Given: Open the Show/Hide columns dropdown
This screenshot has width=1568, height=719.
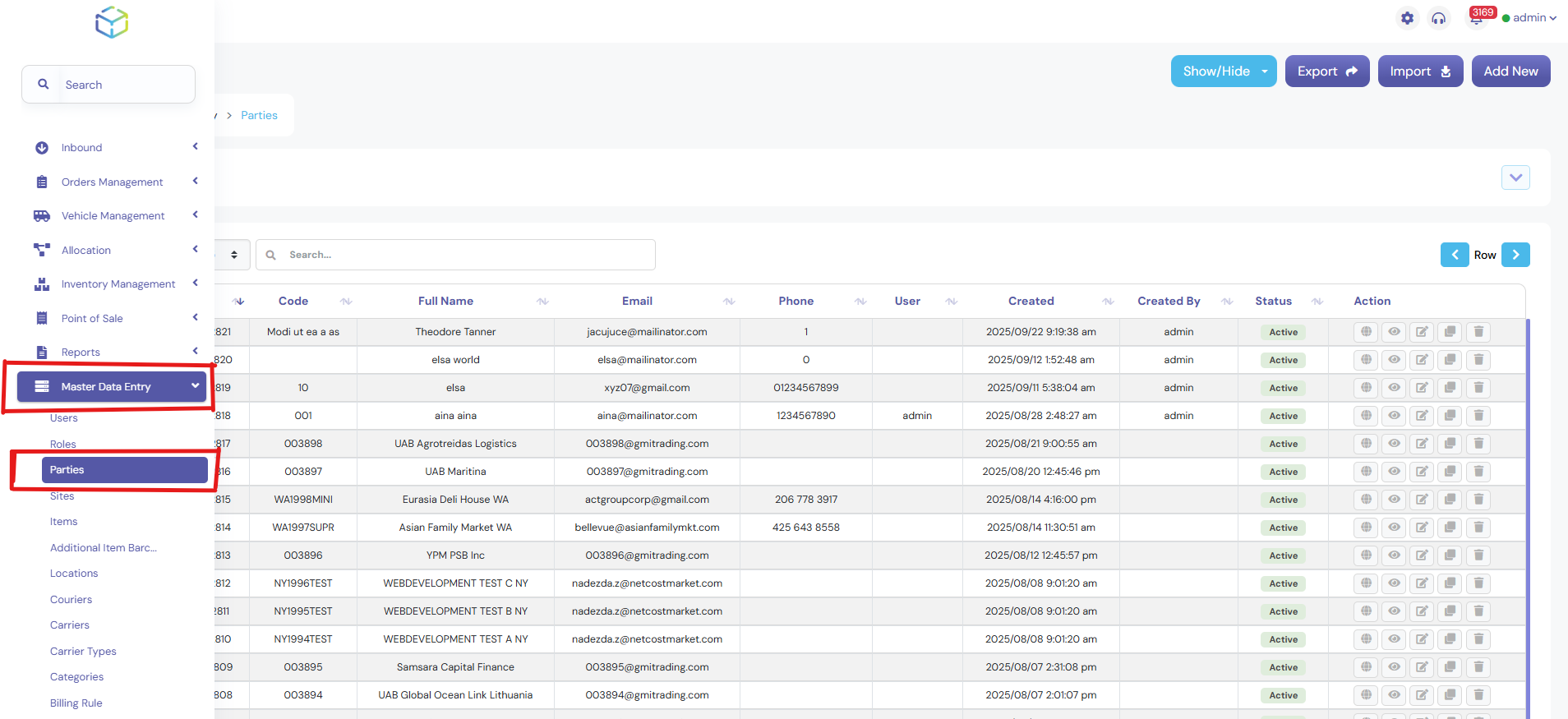Looking at the screenshot, I should click(x=1223, y=71).
